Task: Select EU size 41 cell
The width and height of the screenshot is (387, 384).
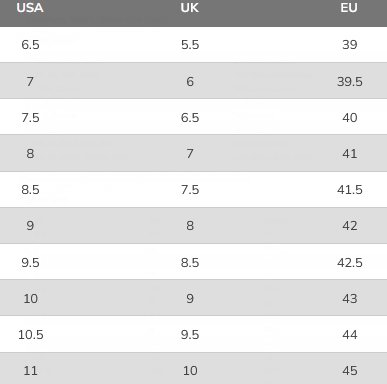Action: pos(350,154)
